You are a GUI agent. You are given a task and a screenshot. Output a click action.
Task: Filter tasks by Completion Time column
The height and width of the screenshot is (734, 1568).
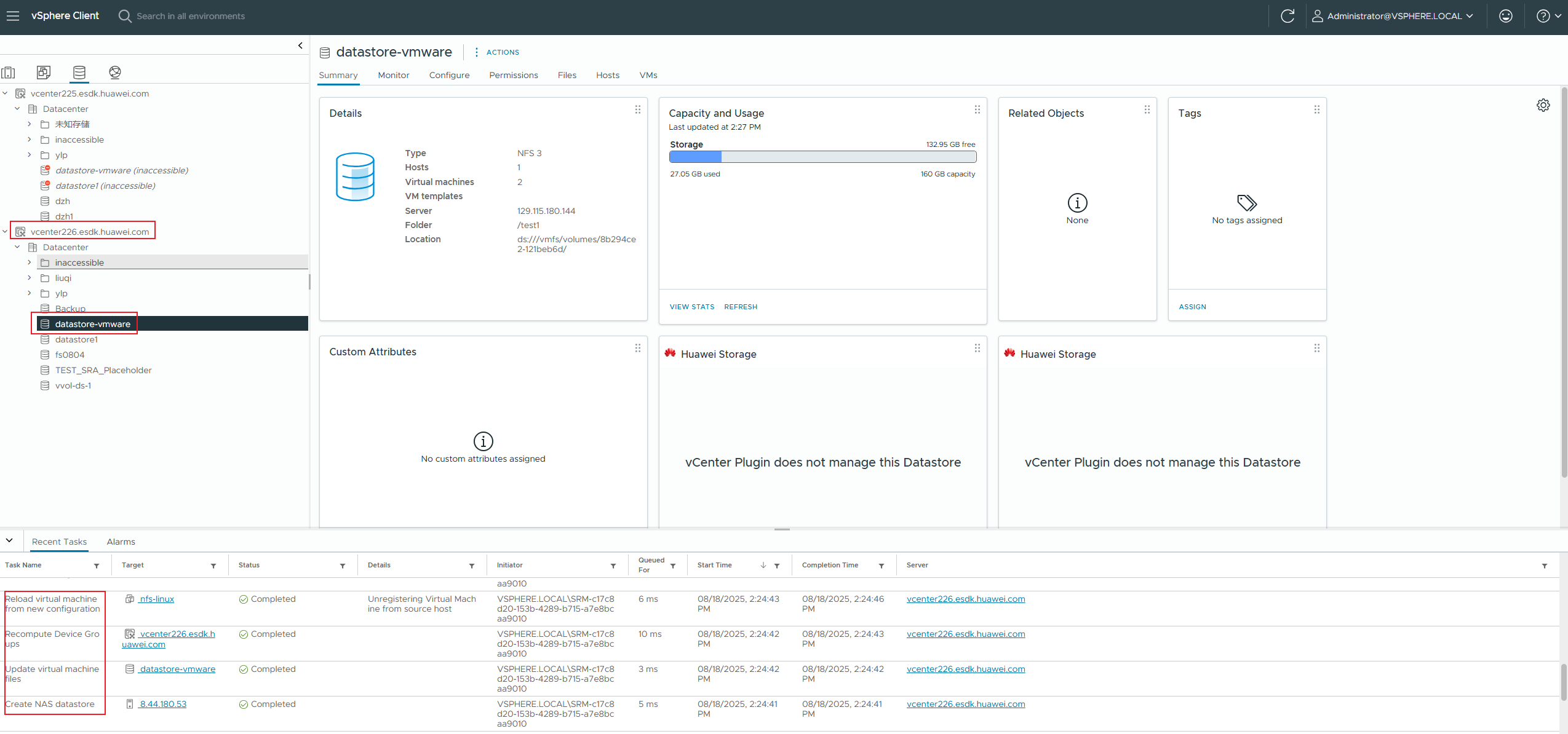click(x=882, y=566)
